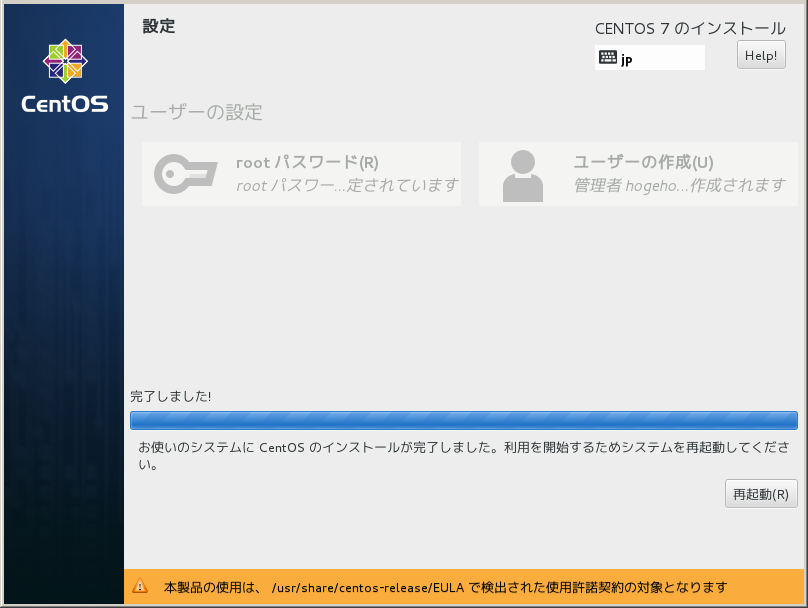Click the CENTOS 7 のインストール title

(x=690, y=28)
